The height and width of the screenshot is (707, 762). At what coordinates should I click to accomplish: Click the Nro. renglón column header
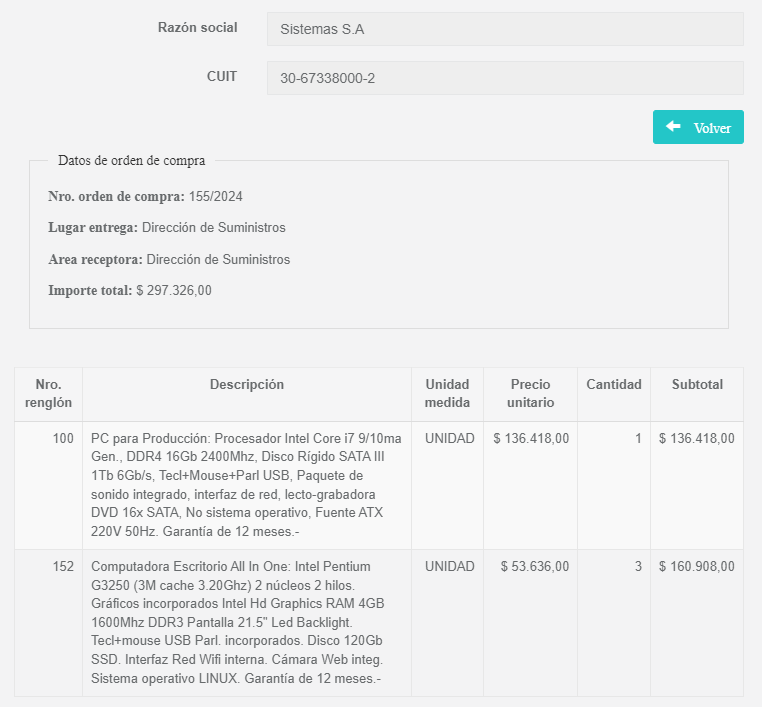point(48,394)
